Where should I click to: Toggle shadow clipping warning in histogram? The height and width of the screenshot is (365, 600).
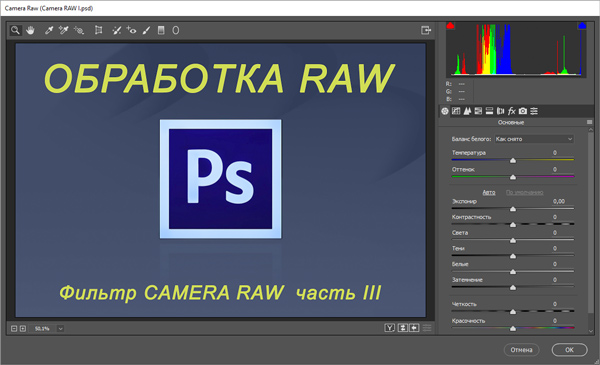pyautogui.click(x=450, y=26)
